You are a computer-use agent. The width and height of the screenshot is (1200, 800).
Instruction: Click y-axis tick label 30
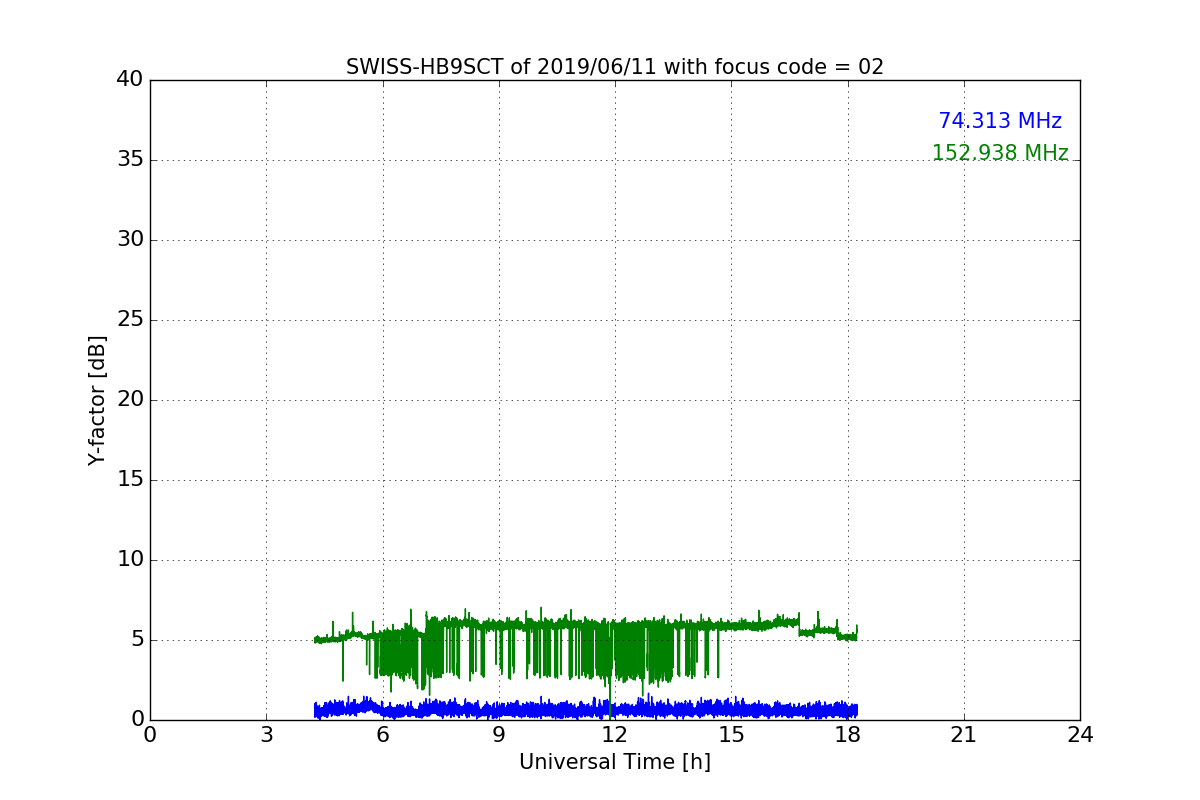click(x=130, y=240)
